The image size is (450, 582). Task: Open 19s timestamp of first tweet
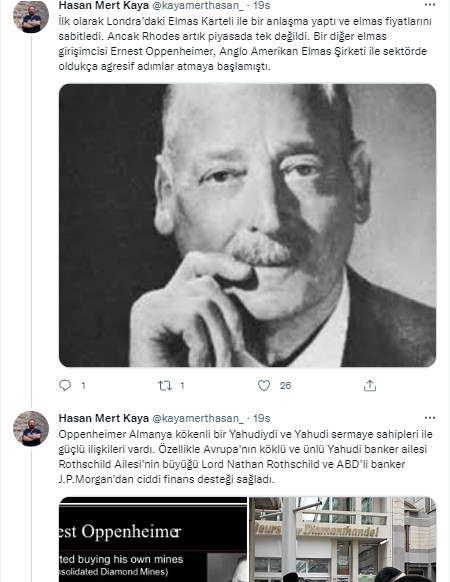coord(261,5)
